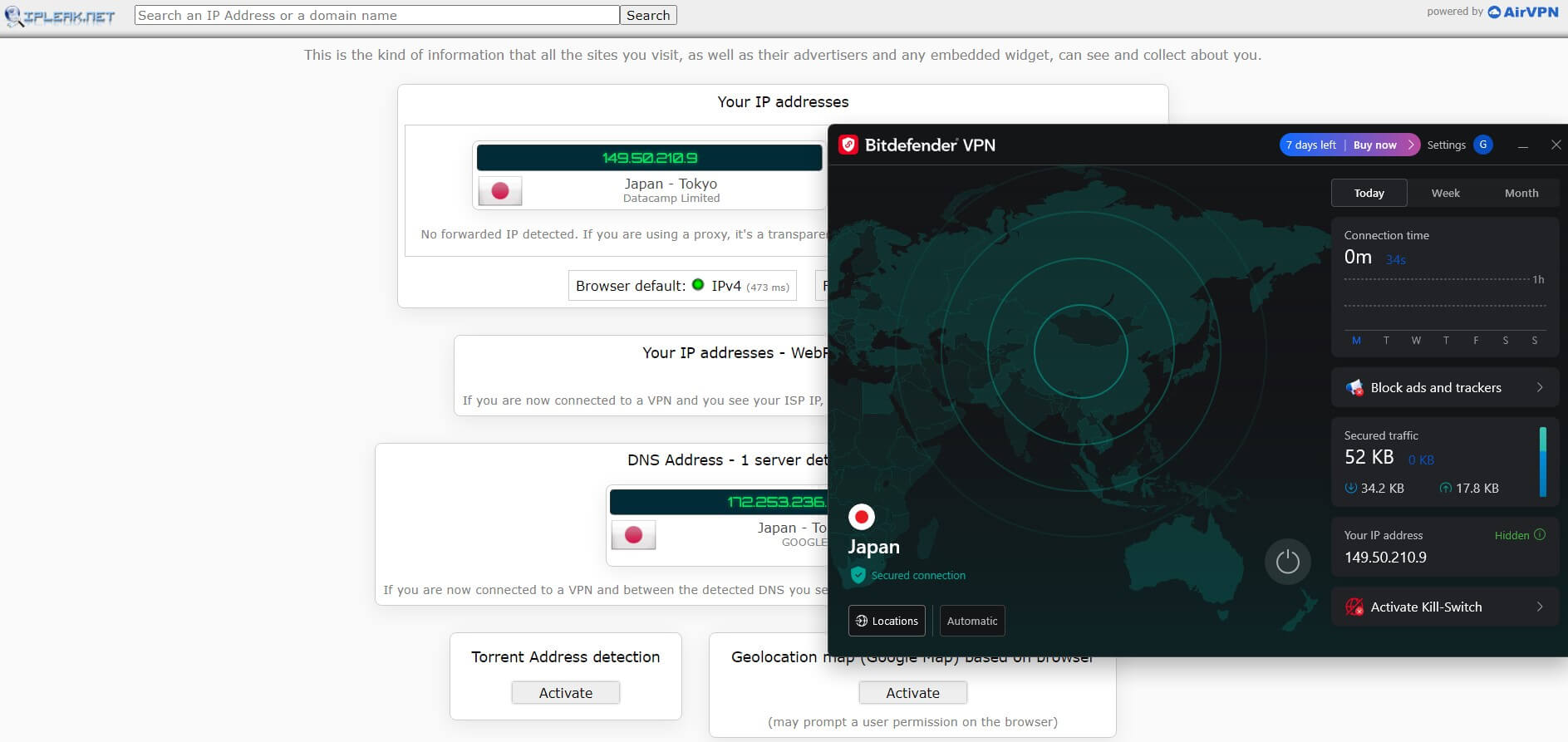Click the Japan flag under IP 149.50.210.9

pyautogui.click(x=500, y=191)
